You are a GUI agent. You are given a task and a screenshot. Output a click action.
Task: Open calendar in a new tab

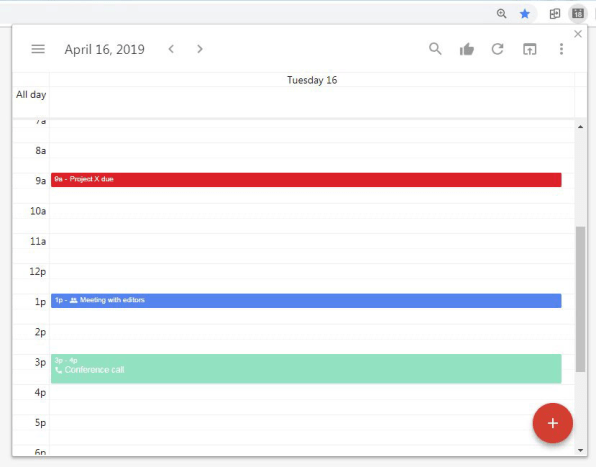(x=529, y=49)
